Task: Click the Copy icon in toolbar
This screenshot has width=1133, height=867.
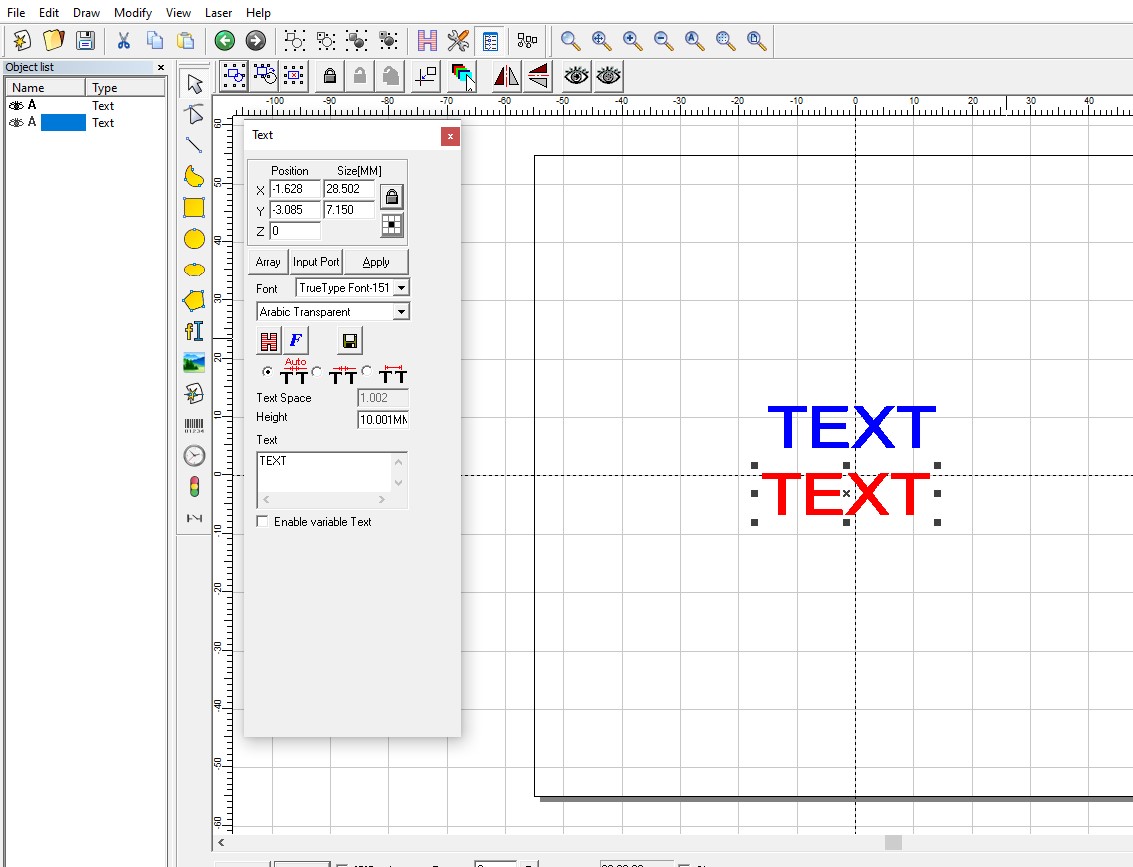Action: click(x=155, y=40)
